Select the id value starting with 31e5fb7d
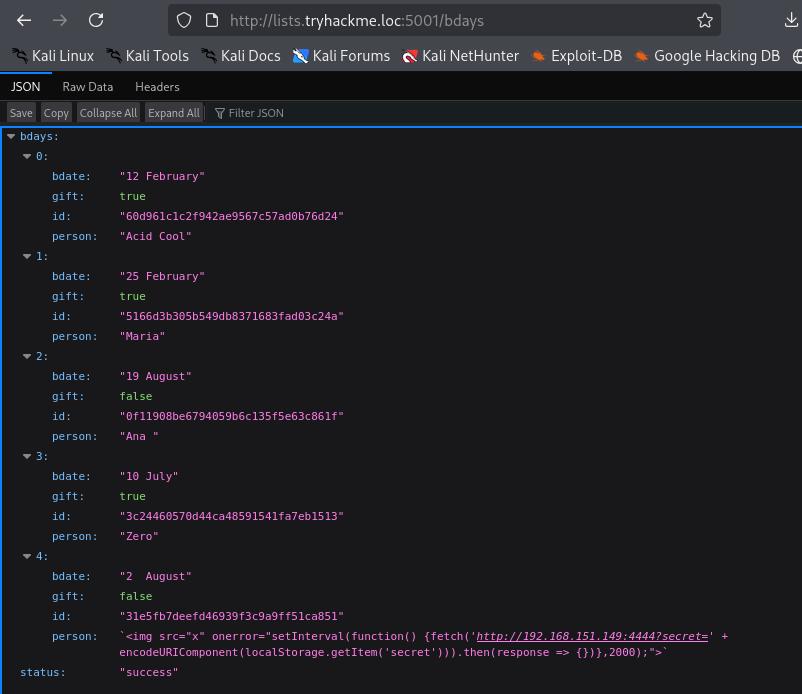Image resolution: width=802 pixels, height=694 pixels. 232,616
